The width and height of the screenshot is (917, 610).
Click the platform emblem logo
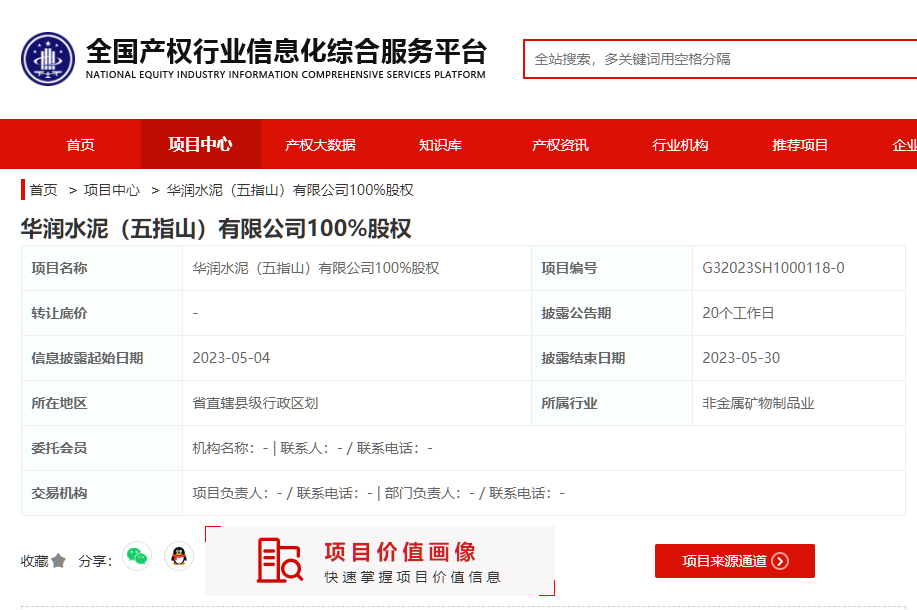pos(48,59)
